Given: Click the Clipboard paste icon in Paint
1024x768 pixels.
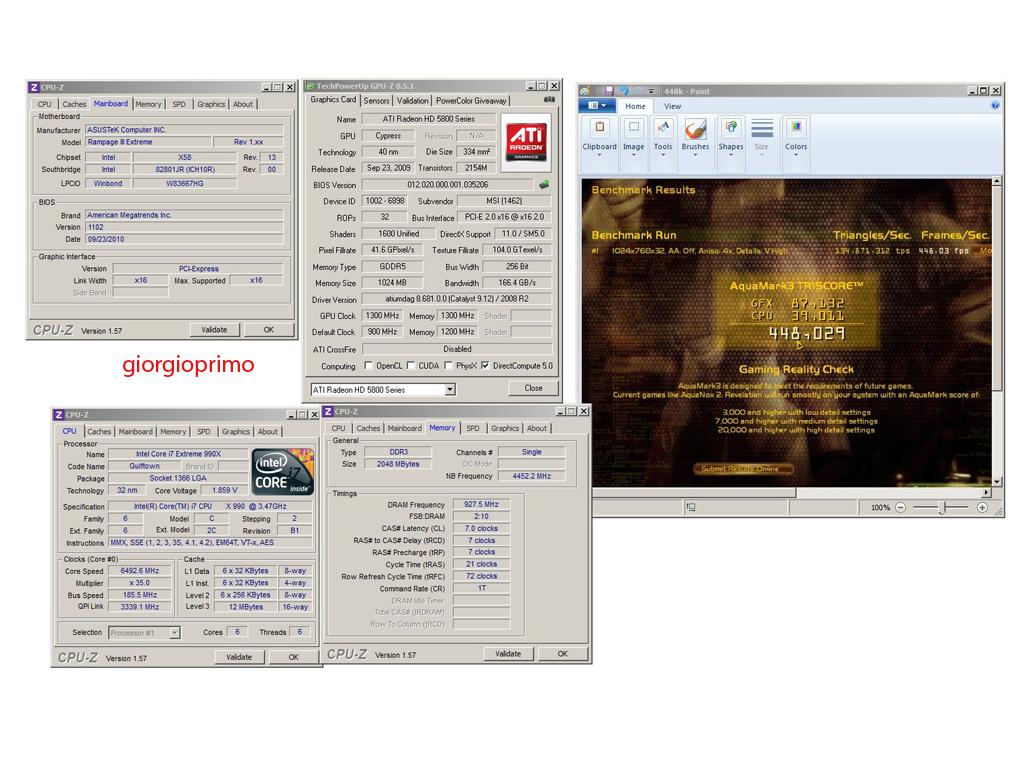Looking at the screenshot, I should point(599,127).
